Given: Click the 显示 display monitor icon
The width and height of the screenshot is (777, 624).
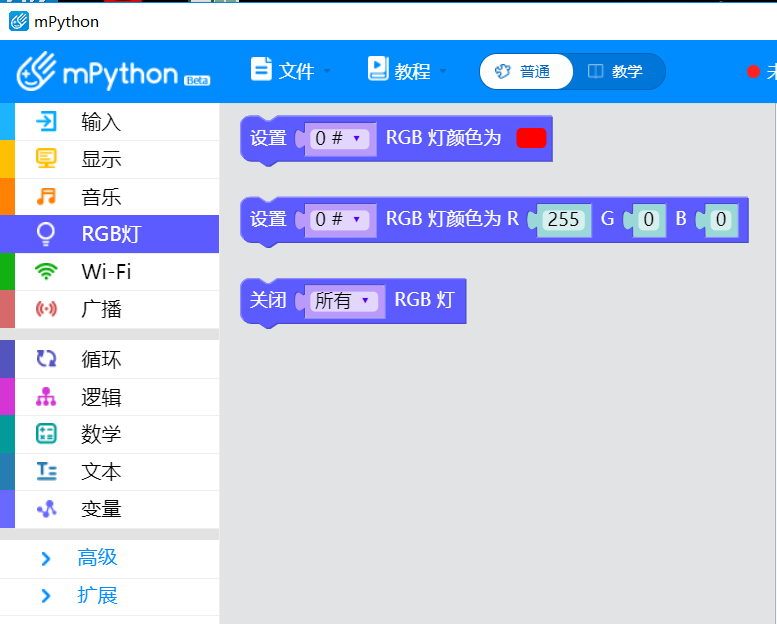Looking at the screenshot, I should coord(46,159).
